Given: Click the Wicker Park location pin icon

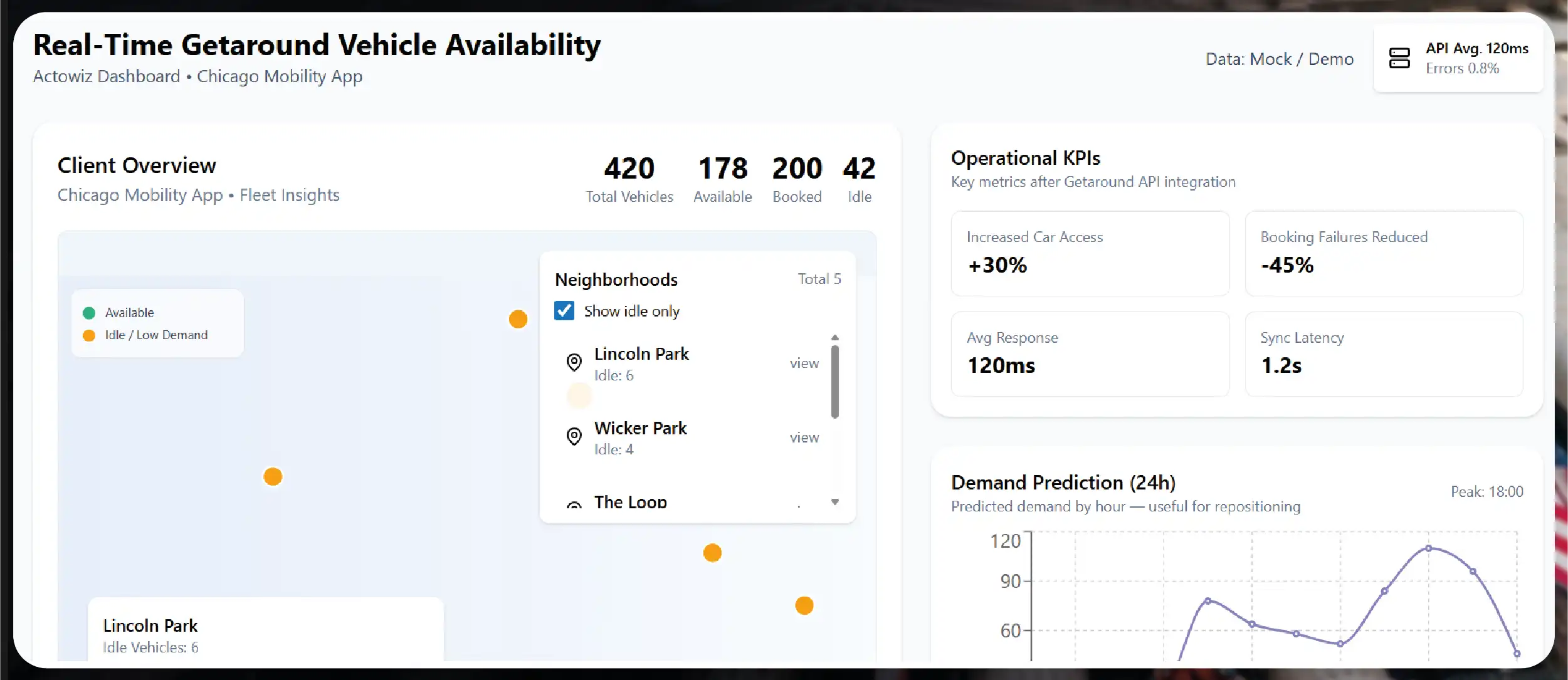Looking at the screenshot, I should pos(574,436).
